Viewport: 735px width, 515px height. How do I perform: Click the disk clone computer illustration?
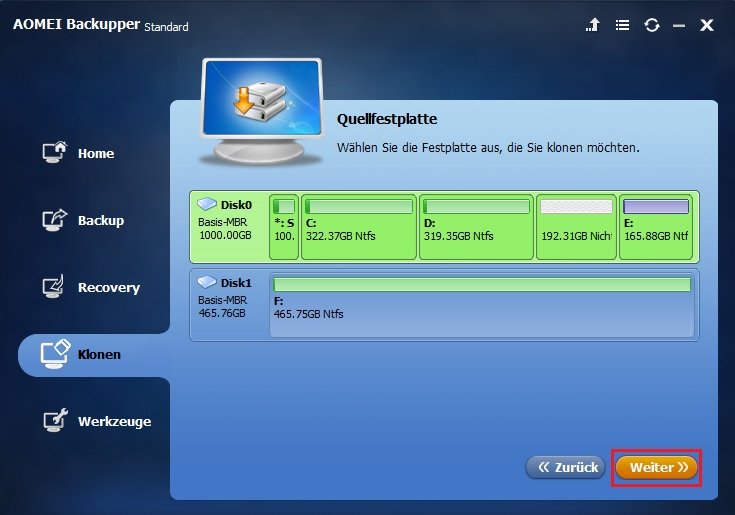tap(262, 112)
